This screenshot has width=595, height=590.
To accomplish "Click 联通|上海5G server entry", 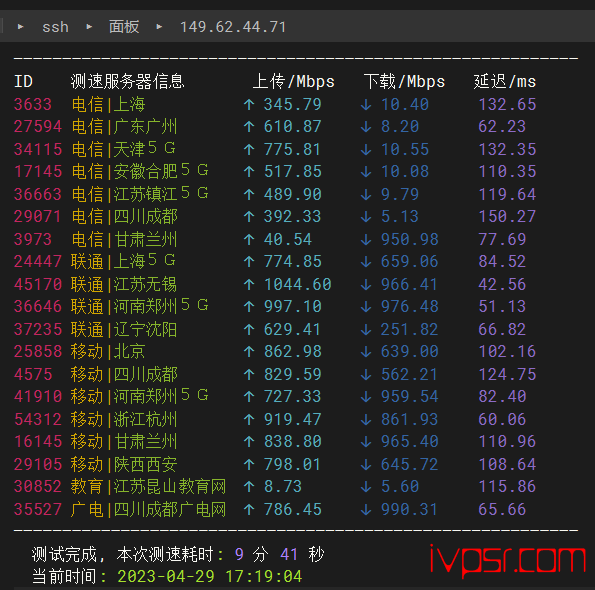I will (123, 261).
